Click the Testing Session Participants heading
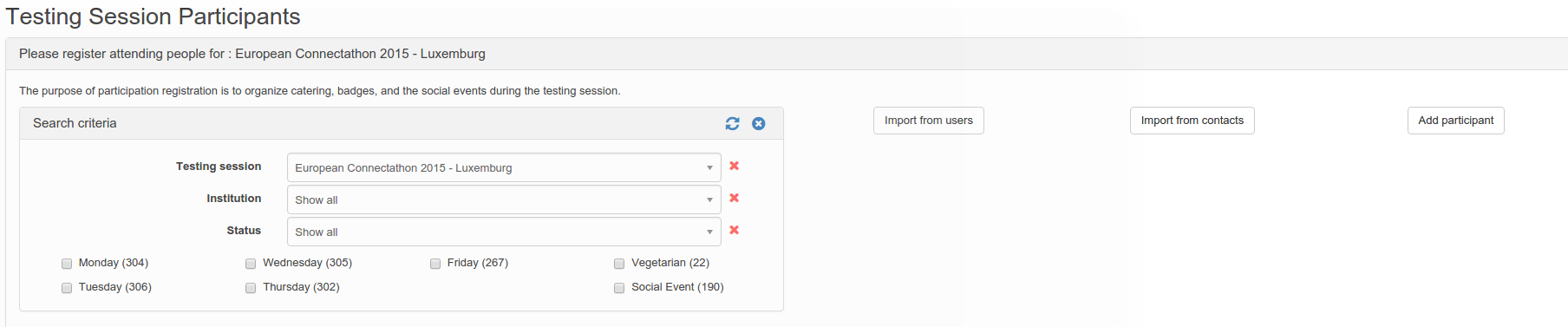The height and width of the screenshot is (327, 1568). point(154,16)
